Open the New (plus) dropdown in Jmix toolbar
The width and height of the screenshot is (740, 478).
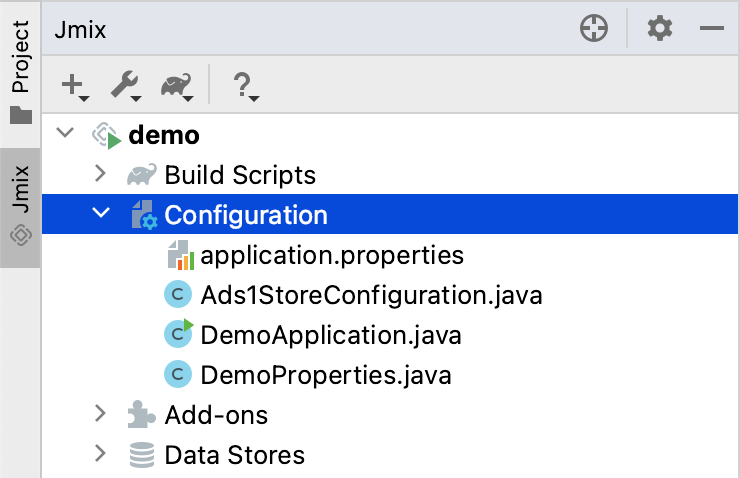(75, 87)
